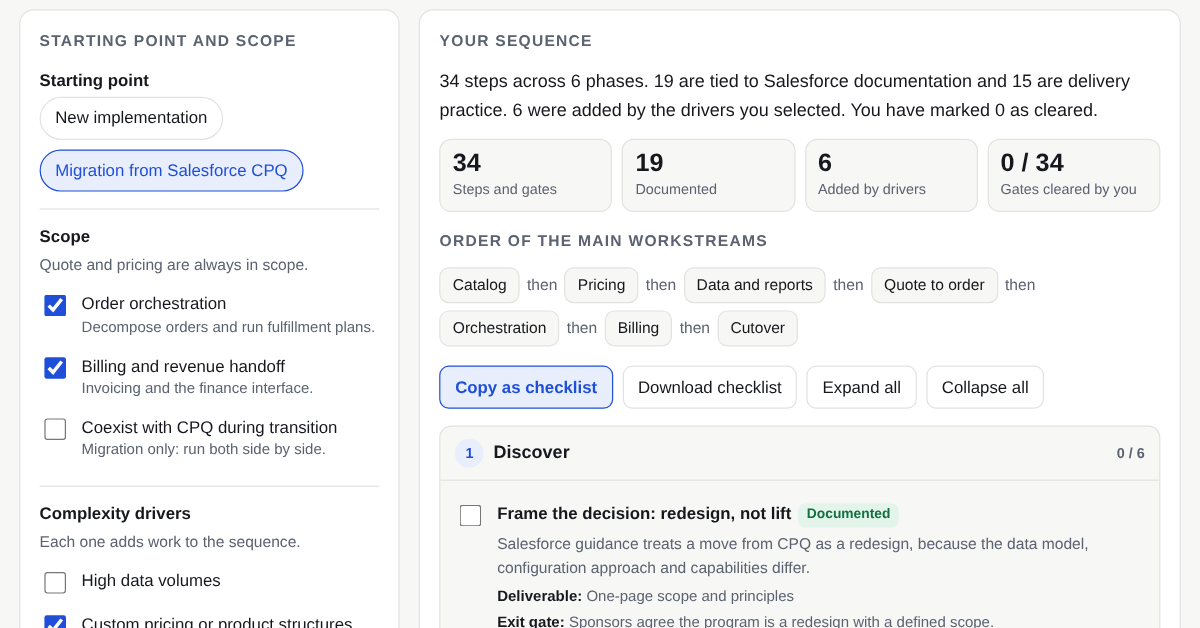Click Download checklist button
Screen dimensions: 1200x628
click(710, 387)
